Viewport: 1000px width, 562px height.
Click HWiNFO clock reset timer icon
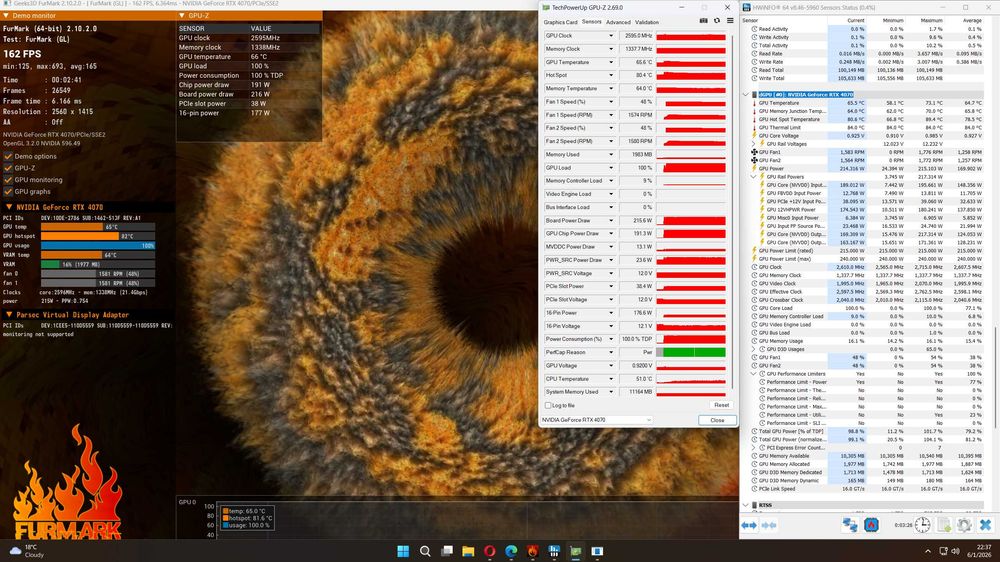click(923, 525)
